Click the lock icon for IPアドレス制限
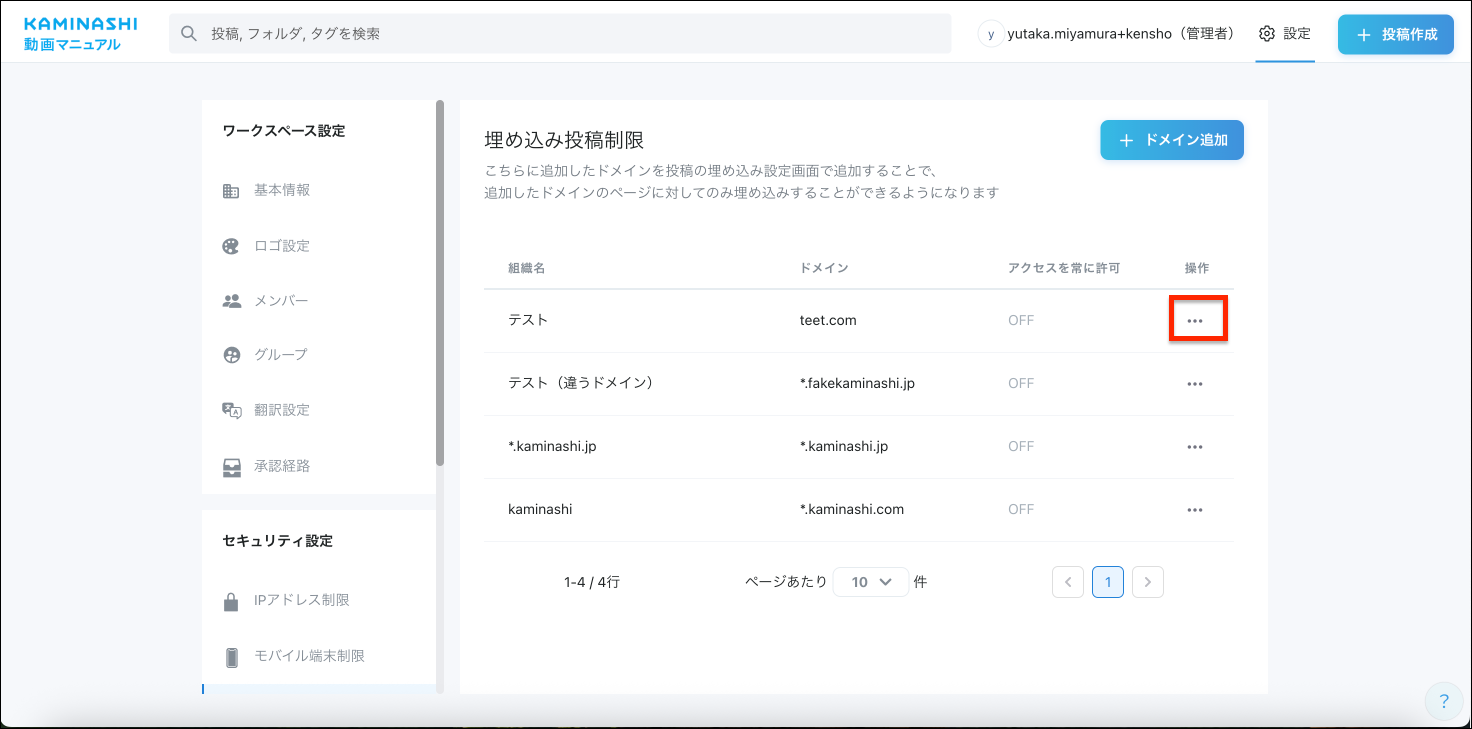 [231, 601]
